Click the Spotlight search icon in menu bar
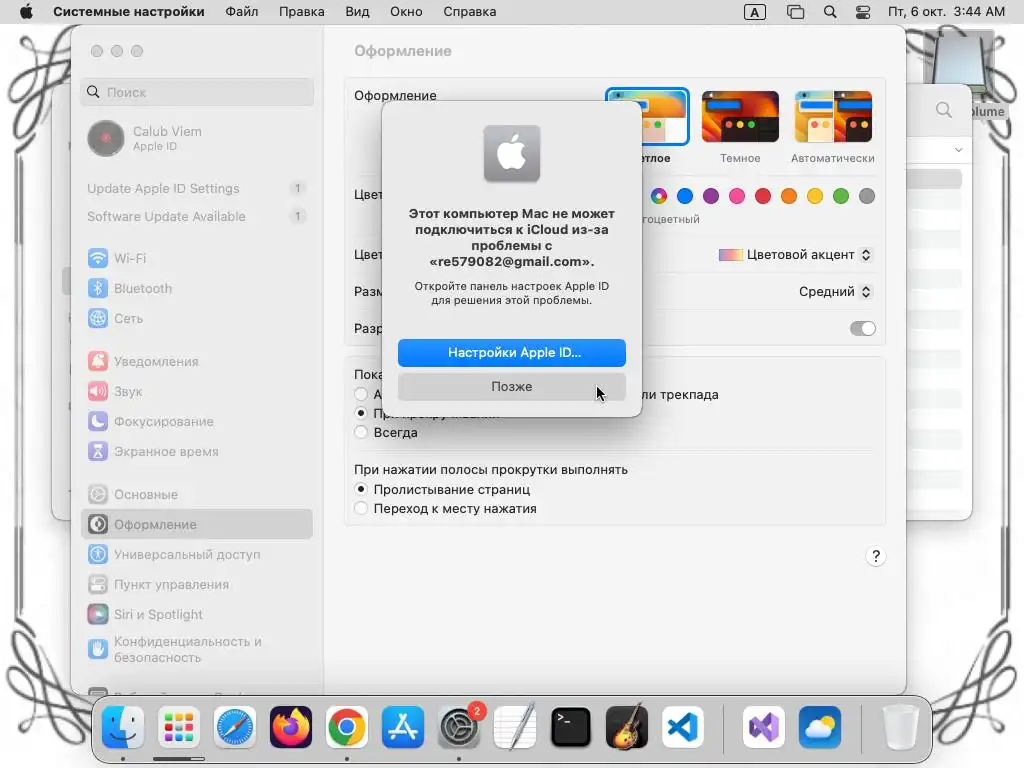Viewport: 1024px width, 768px height. point(830,12)
